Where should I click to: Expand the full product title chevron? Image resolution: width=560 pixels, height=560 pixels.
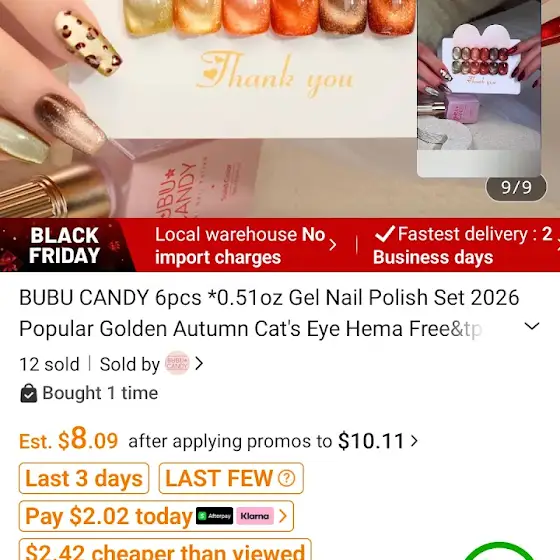pyautogui.click(x=531, y=326)
